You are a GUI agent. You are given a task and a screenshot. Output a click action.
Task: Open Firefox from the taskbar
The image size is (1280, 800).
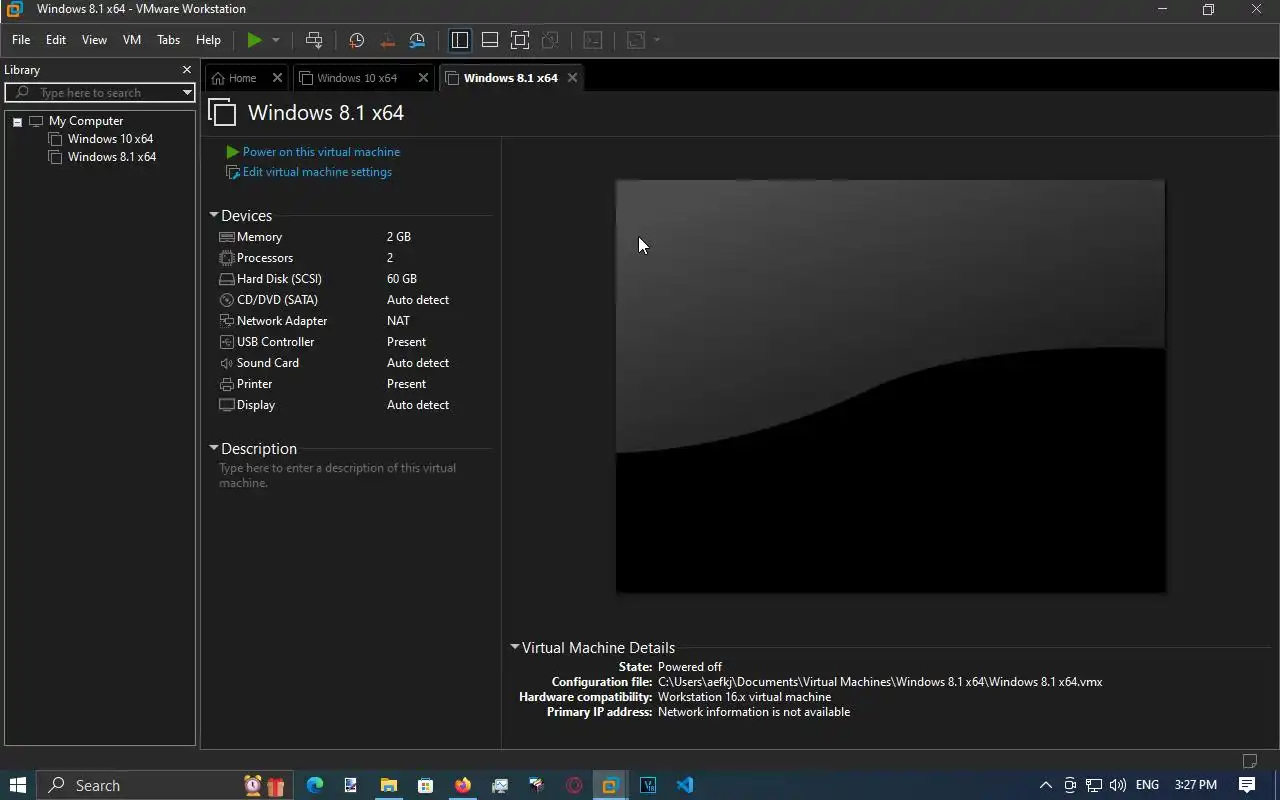[x=462, y=785]
